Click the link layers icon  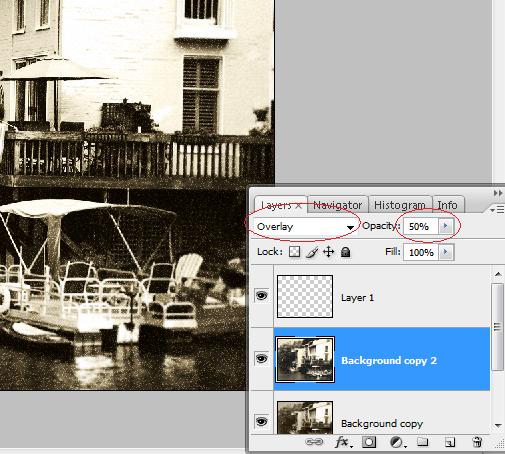click(314, 442)
